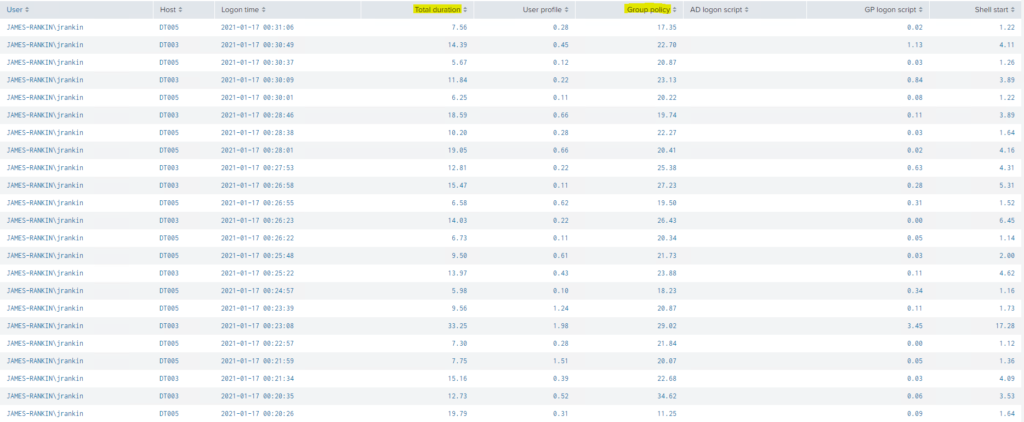Click User profile value 1.24
Image resolution: width=1024 pixels, height=422 pixels.
[x=561, y=308]
